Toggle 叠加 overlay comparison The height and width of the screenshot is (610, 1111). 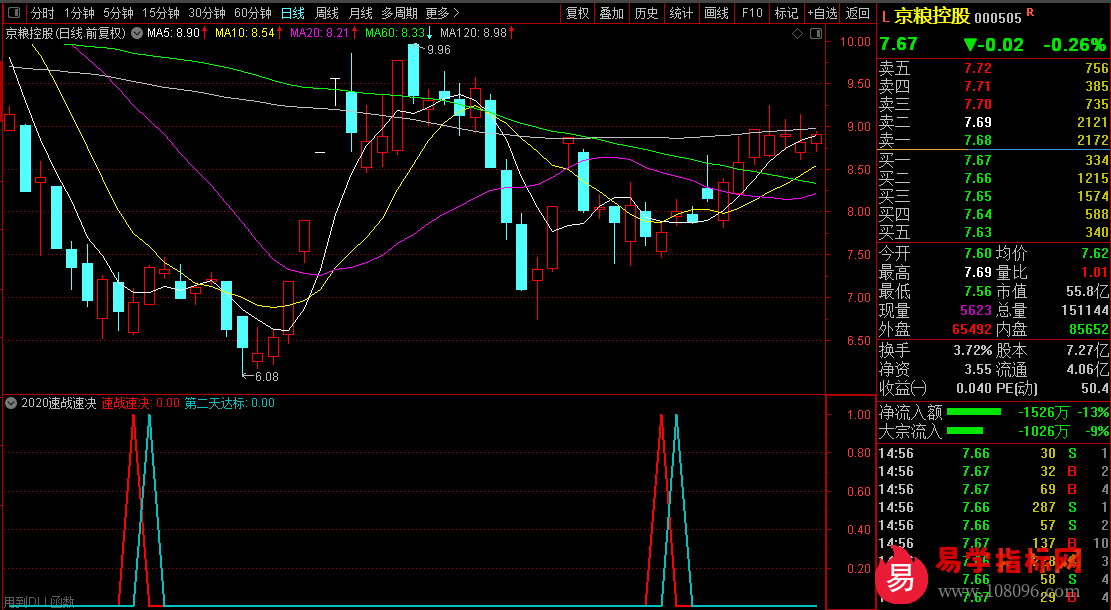tap(611, 14)
